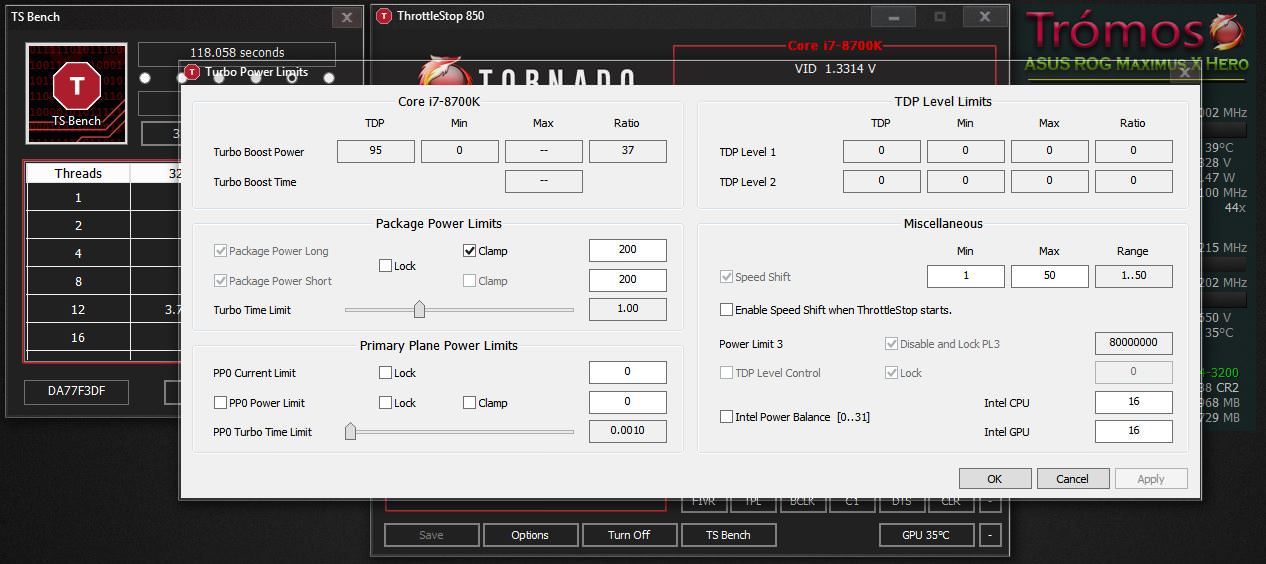Click the PP0 Power Limit value field
The image size is (1266, 564).
[627, 402]
